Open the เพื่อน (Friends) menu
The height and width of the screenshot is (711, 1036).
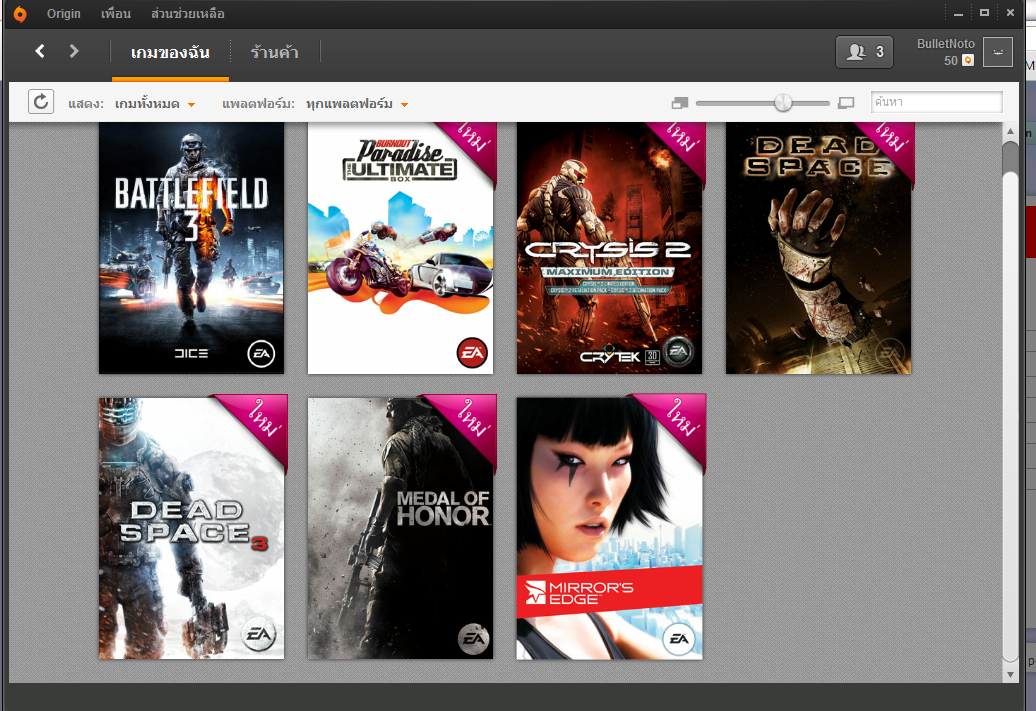pyautogui.click(x=116, y=13)
